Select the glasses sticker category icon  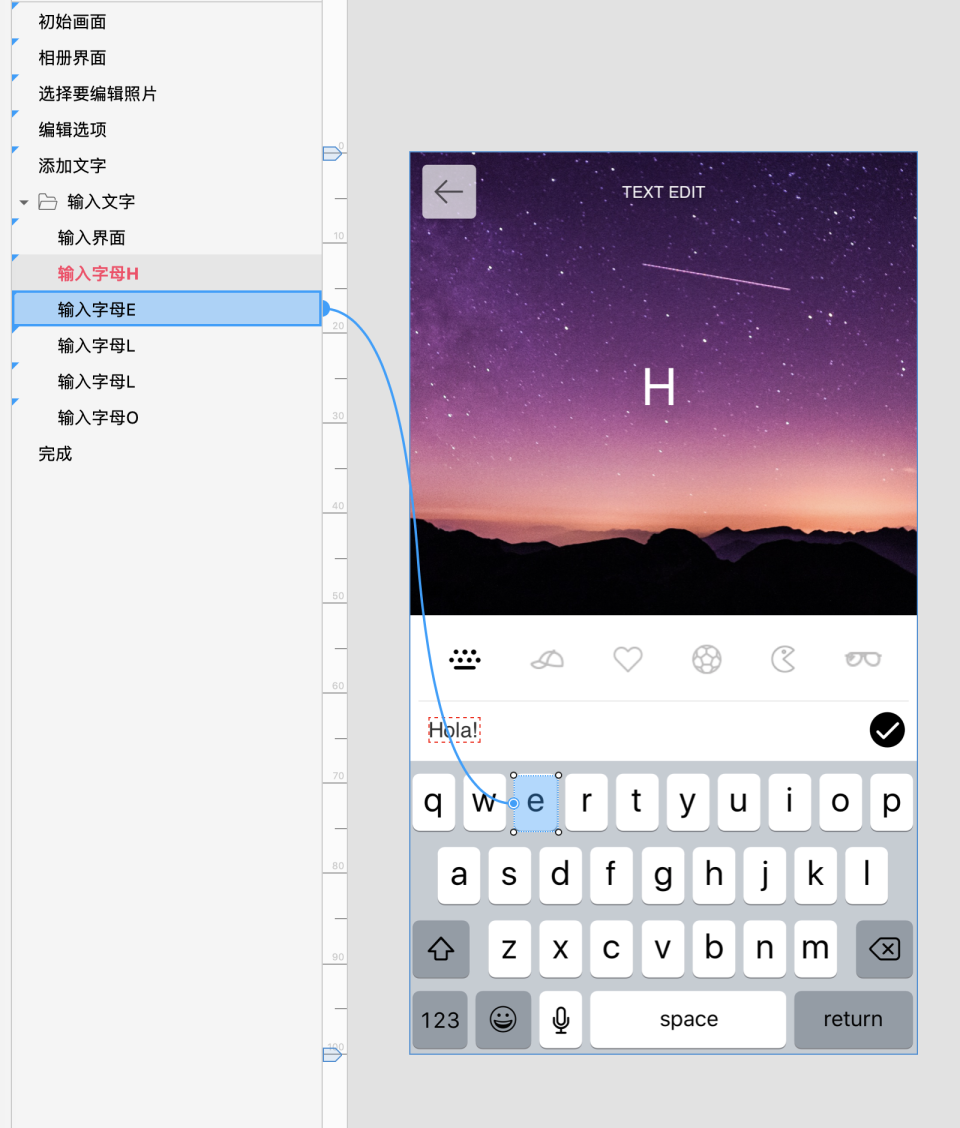863,659
